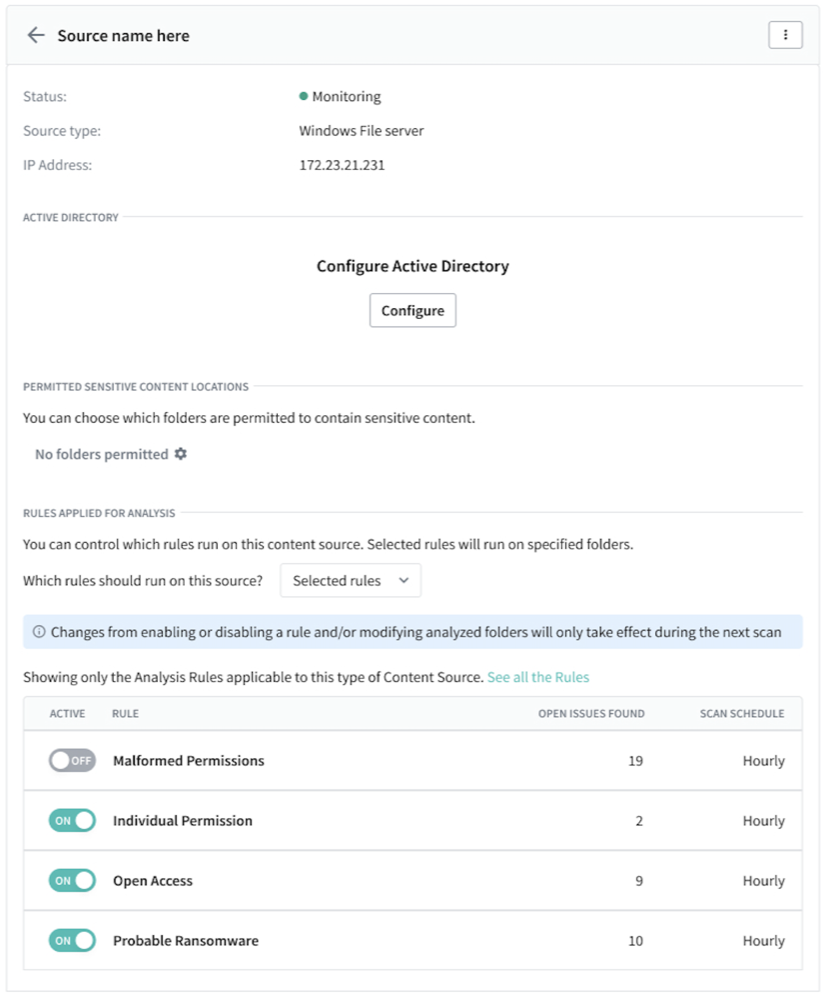Enable the Malformed Permissions rule
This screenshot has height=999, width=827.
(x=71, y=760)
